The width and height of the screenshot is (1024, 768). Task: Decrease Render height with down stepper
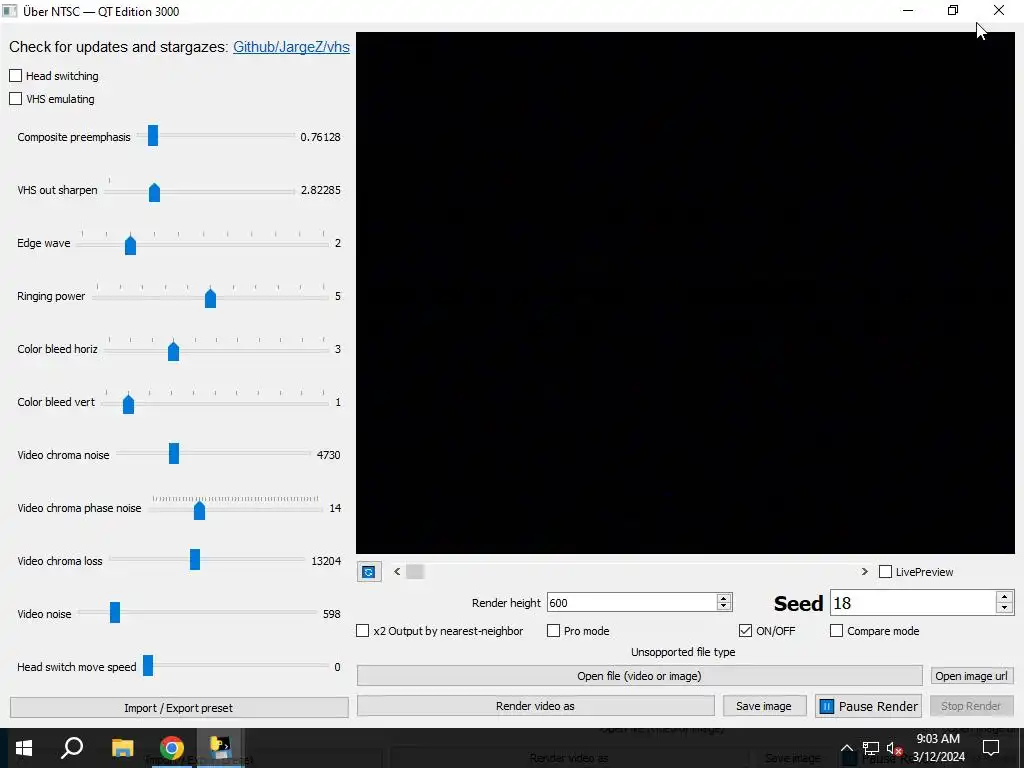724,607
